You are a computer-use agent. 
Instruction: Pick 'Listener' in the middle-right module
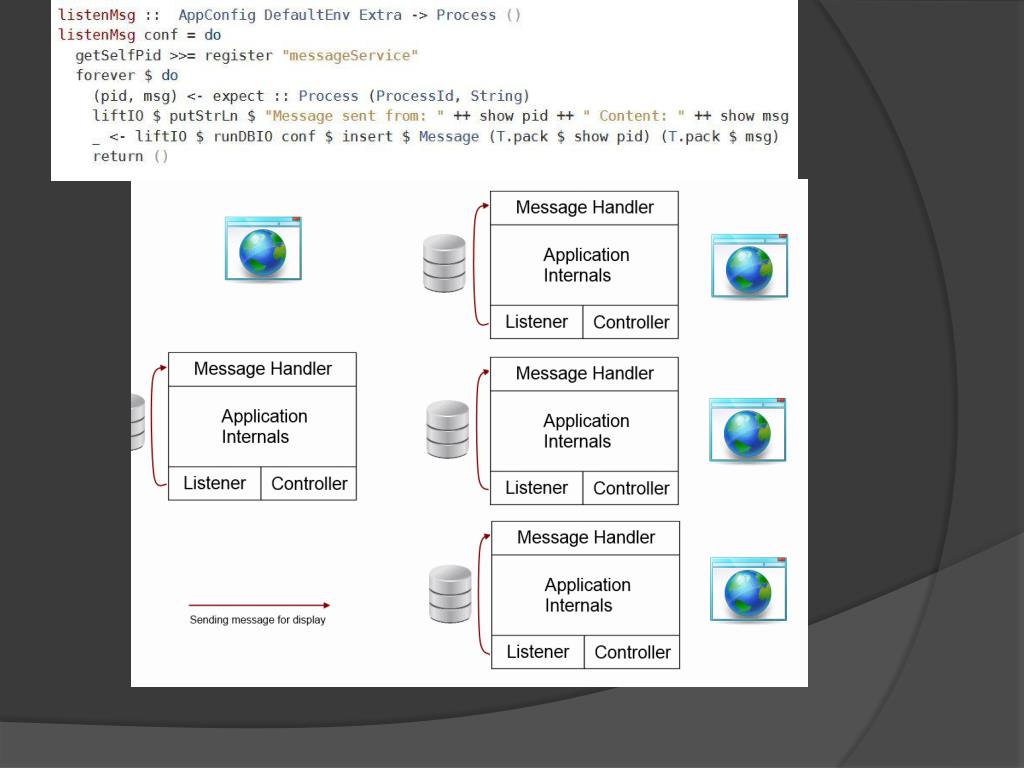536,488
